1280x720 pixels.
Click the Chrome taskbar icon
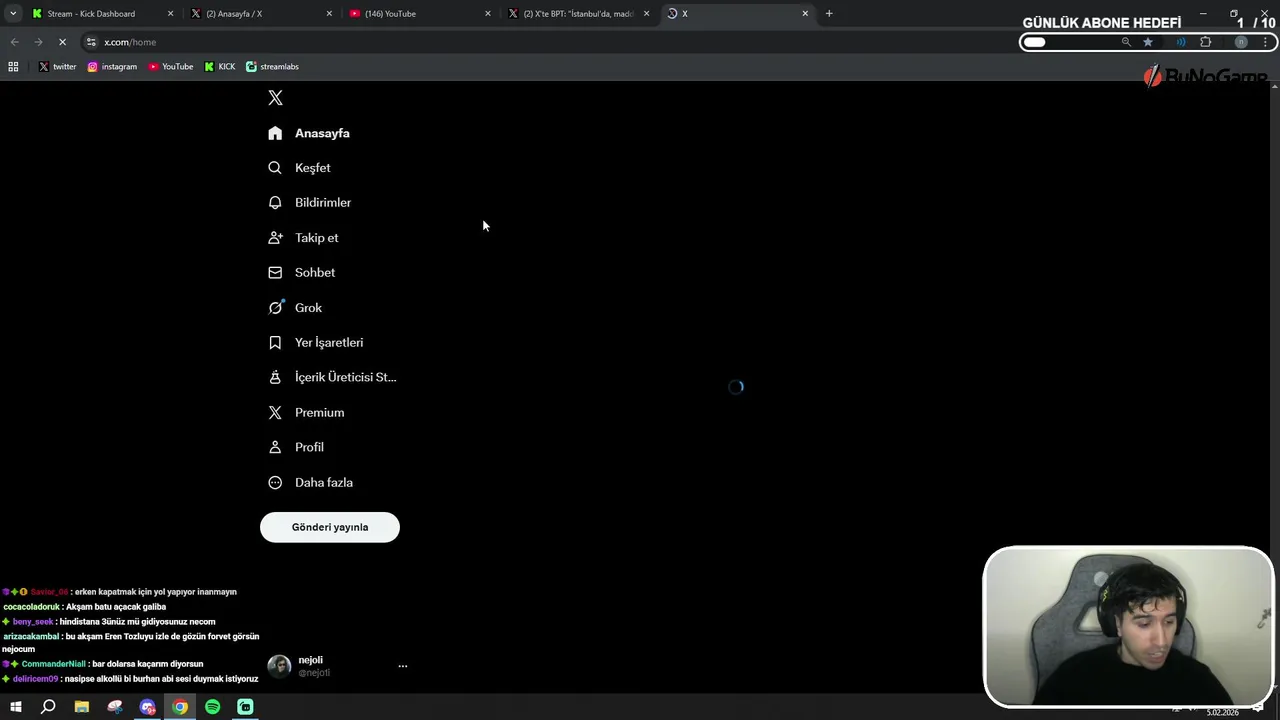point(180,707)
